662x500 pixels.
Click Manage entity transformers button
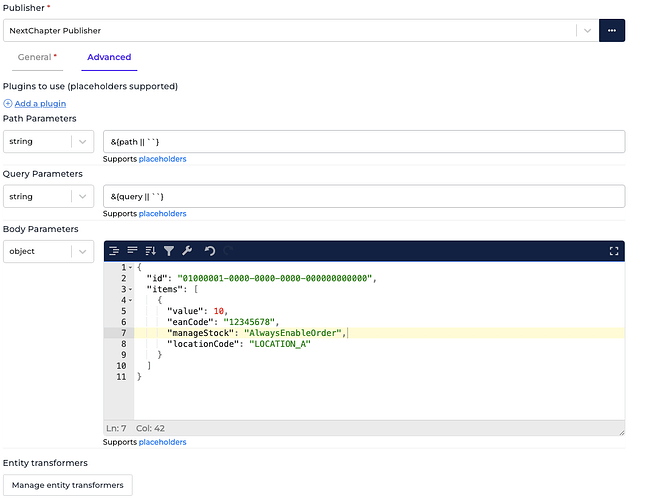coord(68,485)
